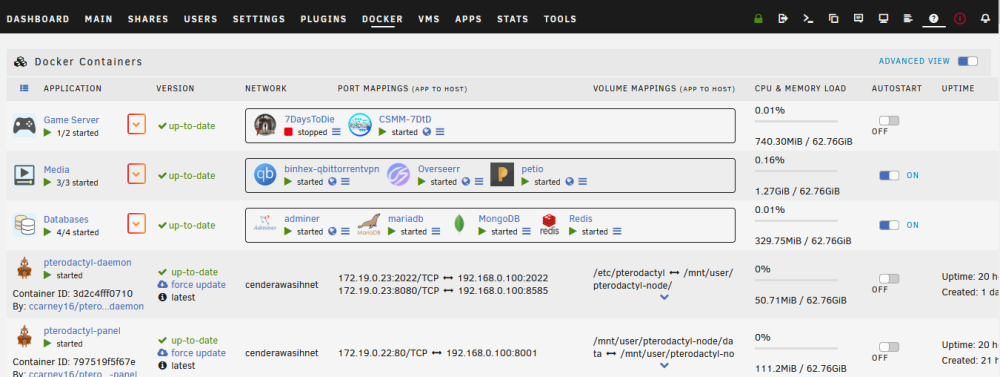Force update pterodactyl-panel
This screenshot has height=377, width=1000.
pos(198,353)
